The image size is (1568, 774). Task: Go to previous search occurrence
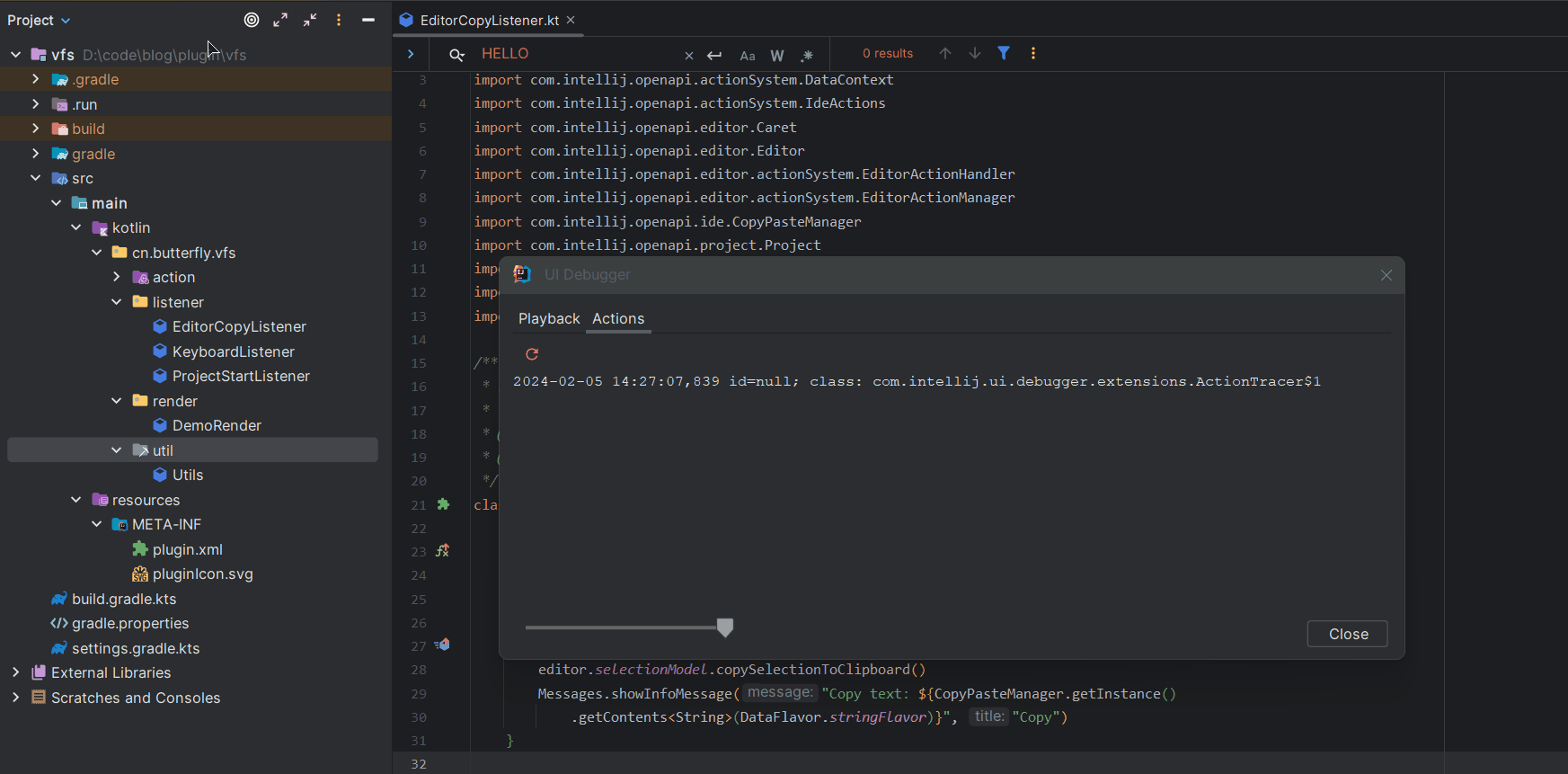tap(945, 54)
